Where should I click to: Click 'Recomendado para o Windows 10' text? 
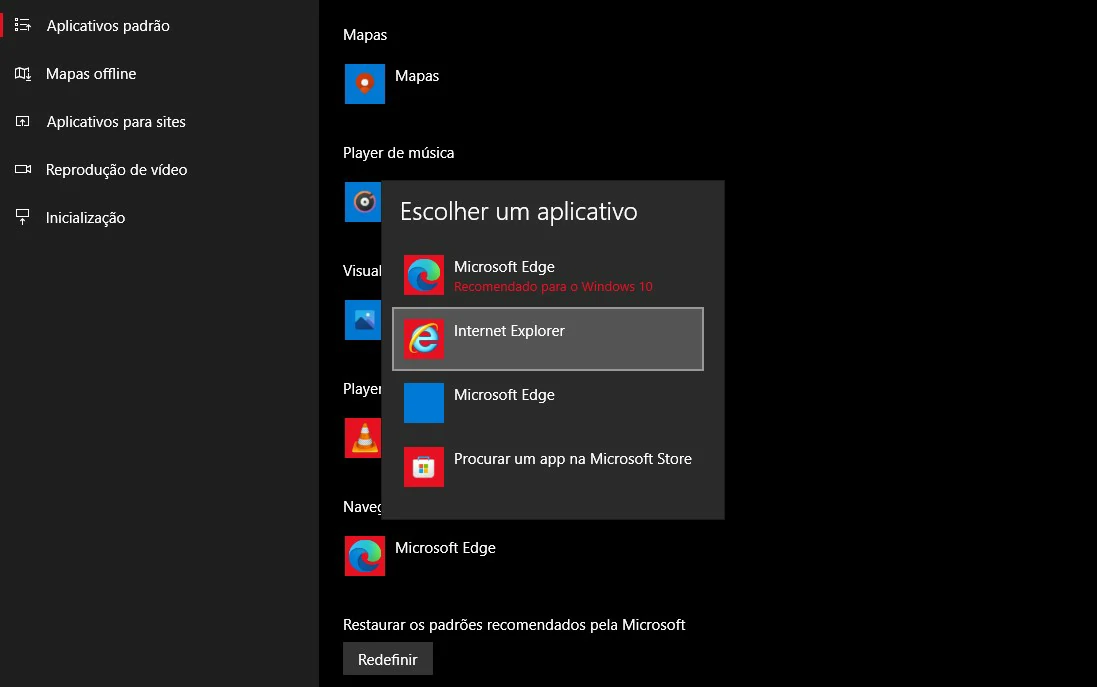553,287
